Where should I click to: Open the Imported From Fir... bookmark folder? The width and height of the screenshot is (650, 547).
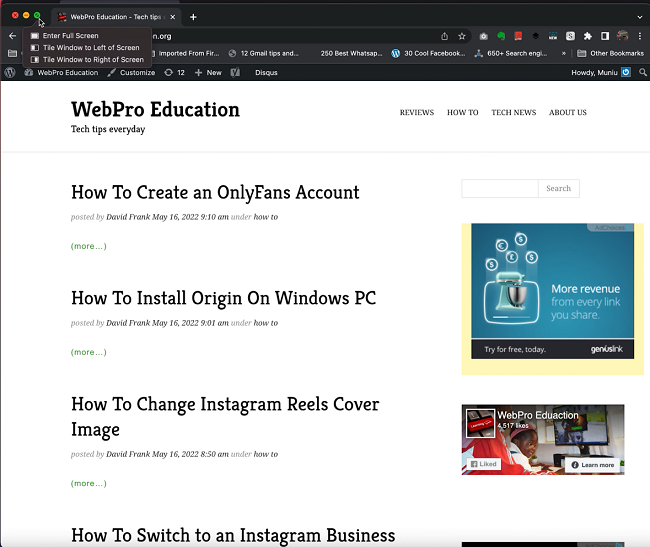pyautogui.click(x=184, y=53)
